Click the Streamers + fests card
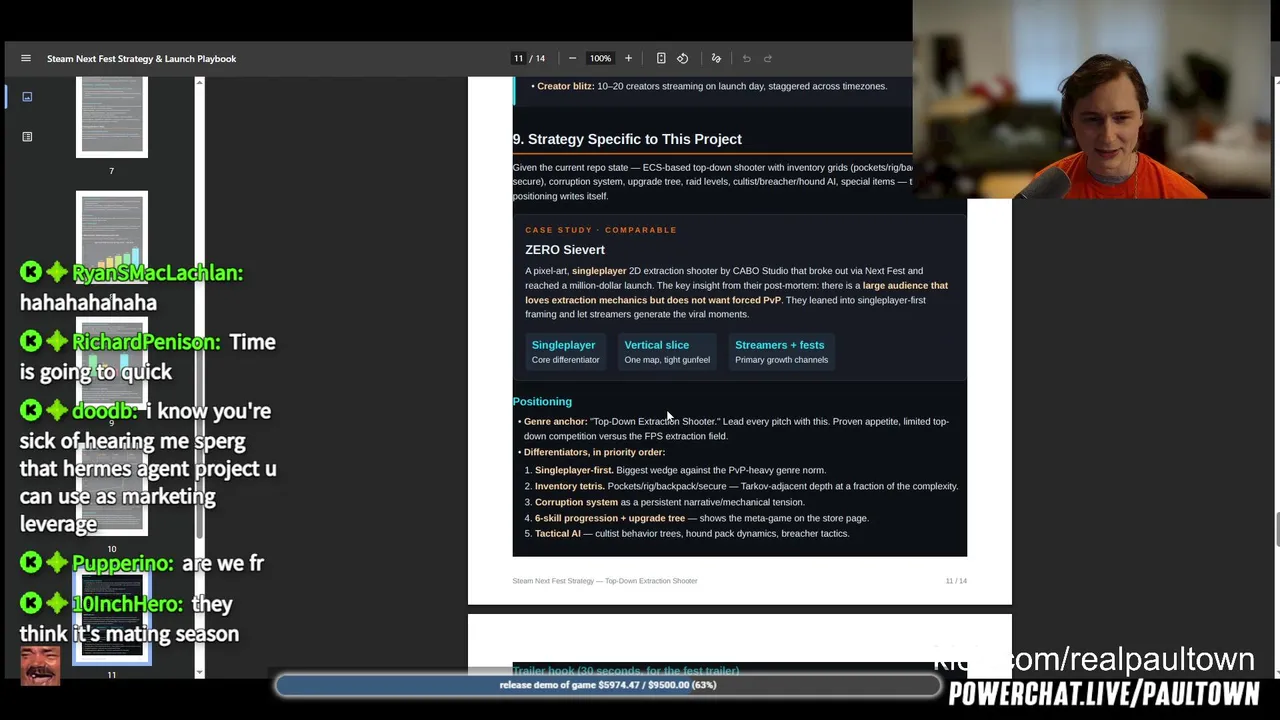 pyautogui.click(x=781, y=352)
